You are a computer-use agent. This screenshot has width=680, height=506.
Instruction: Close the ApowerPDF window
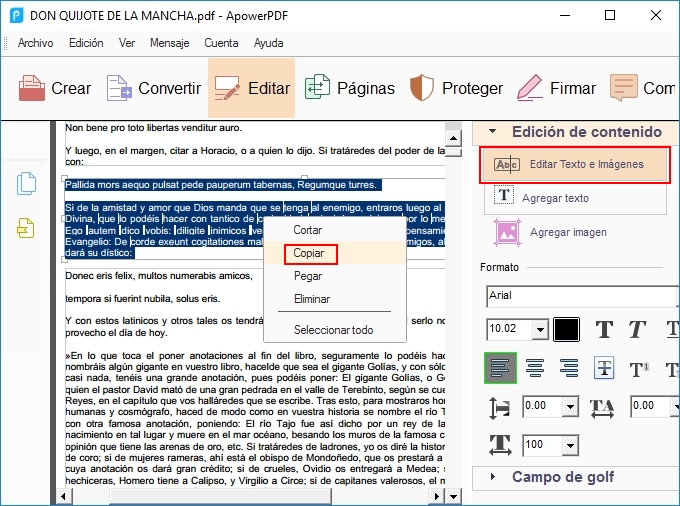tap(656, 16)
